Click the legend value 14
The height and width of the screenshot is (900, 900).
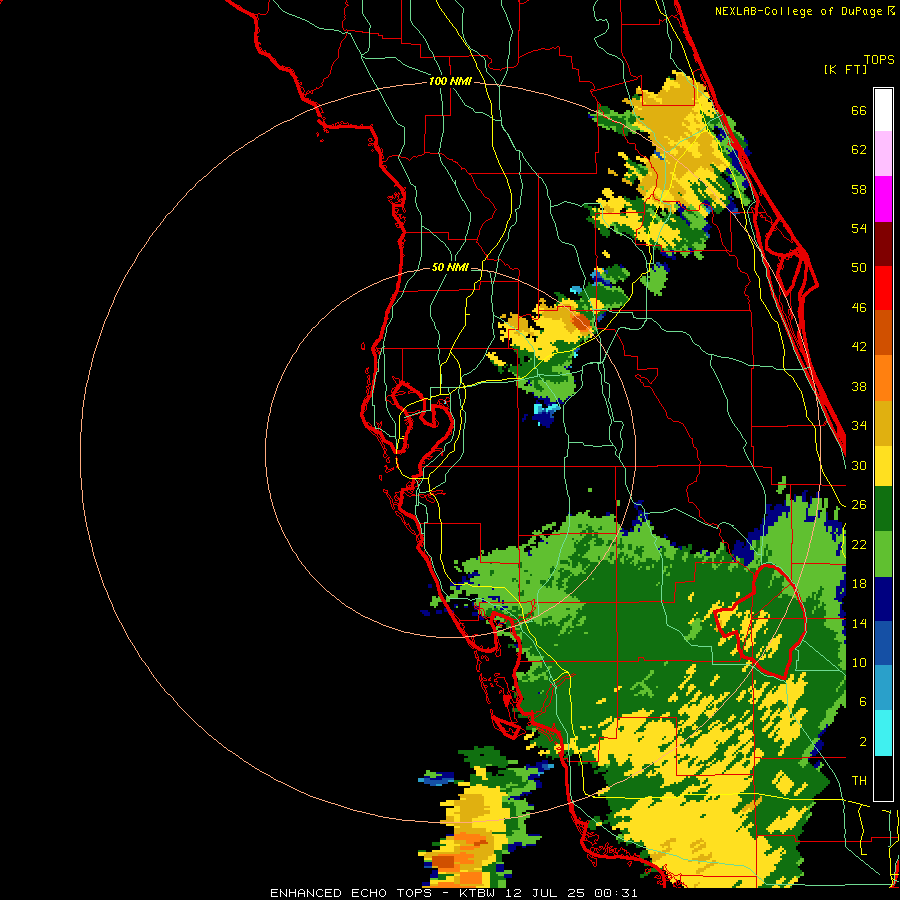pyautogui.click(x=859, y=623)
